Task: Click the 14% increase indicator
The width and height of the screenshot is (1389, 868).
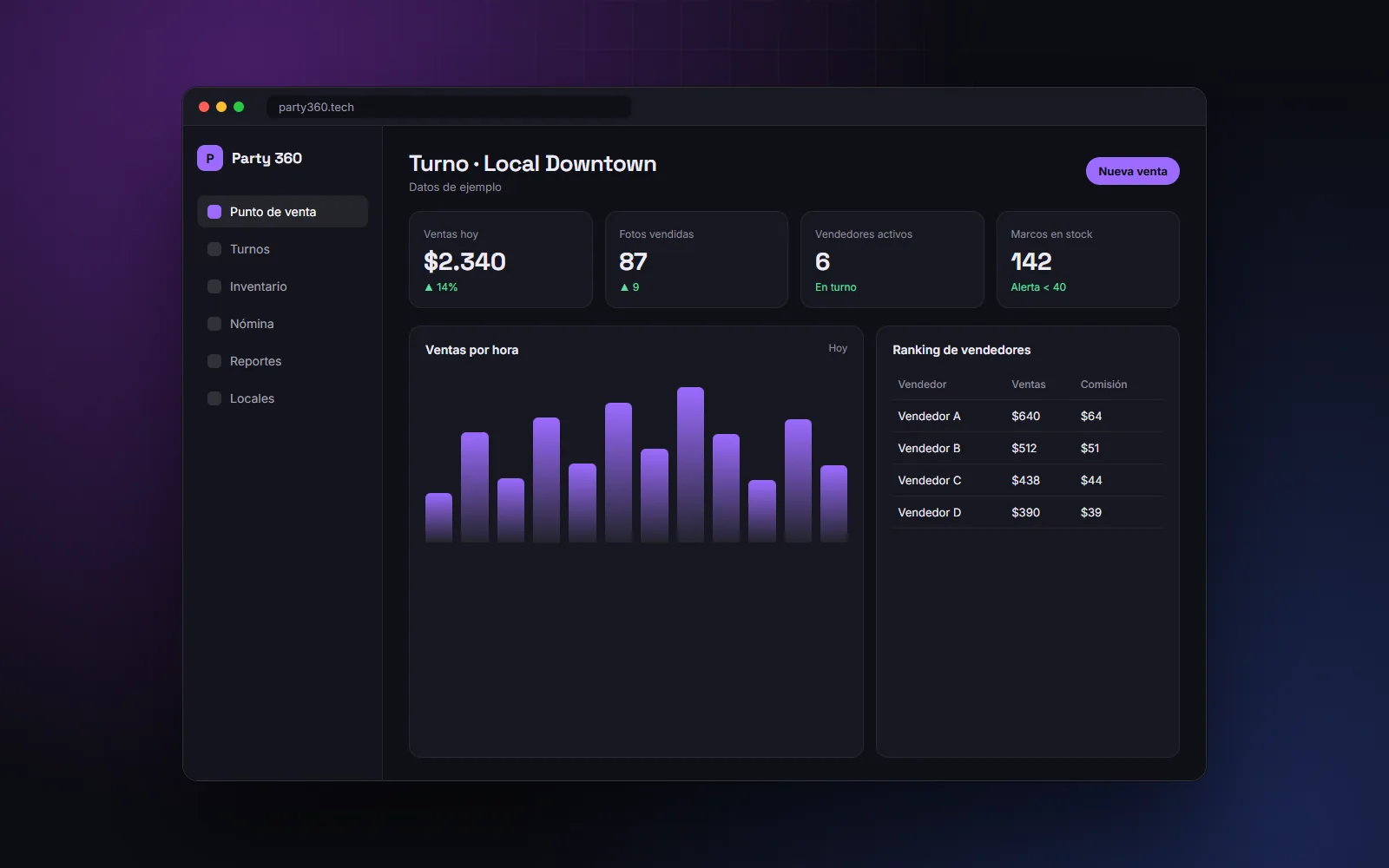Action: 440,287
